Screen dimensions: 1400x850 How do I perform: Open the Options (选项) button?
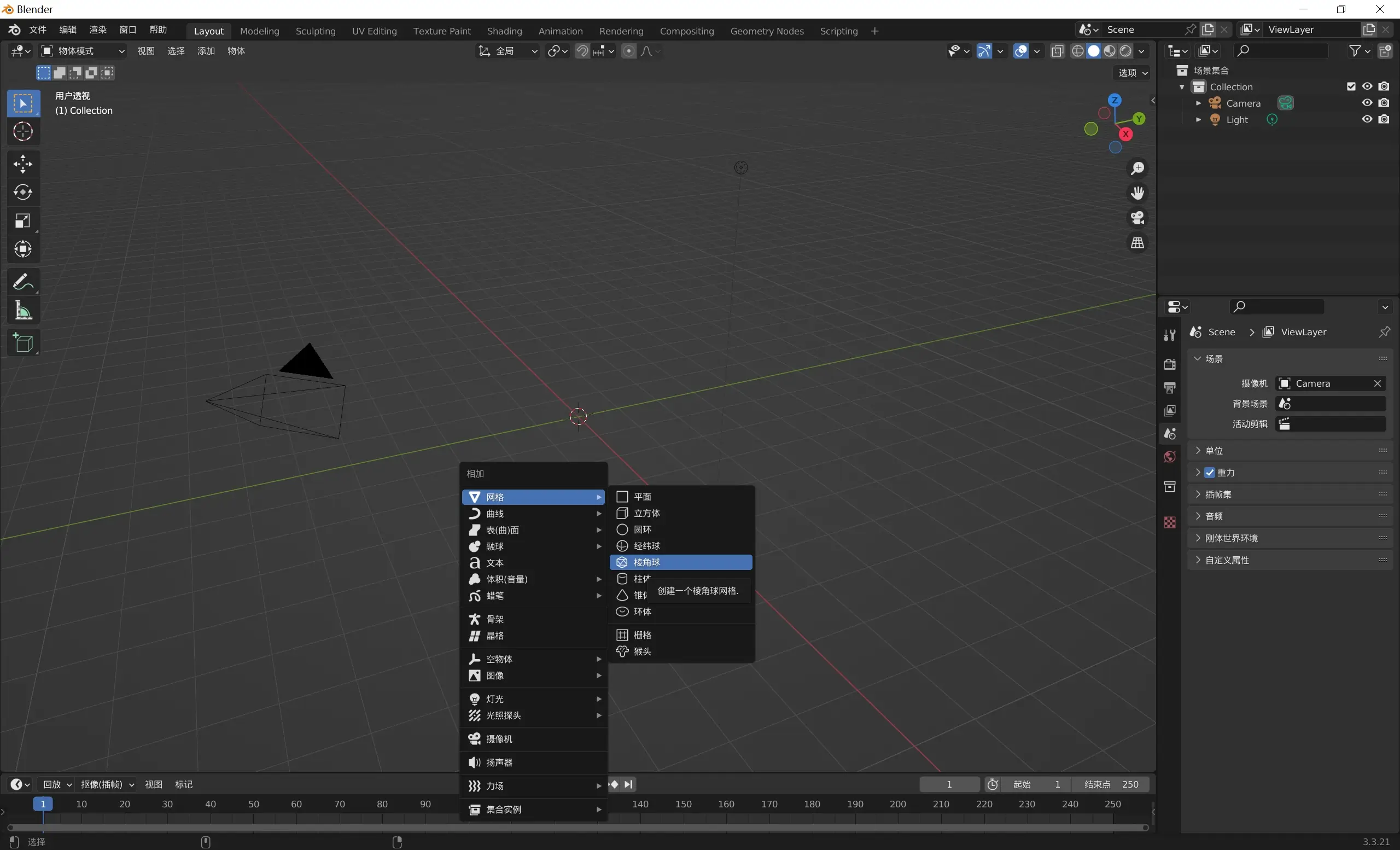pyautogui.click(x=1133, y=73)
